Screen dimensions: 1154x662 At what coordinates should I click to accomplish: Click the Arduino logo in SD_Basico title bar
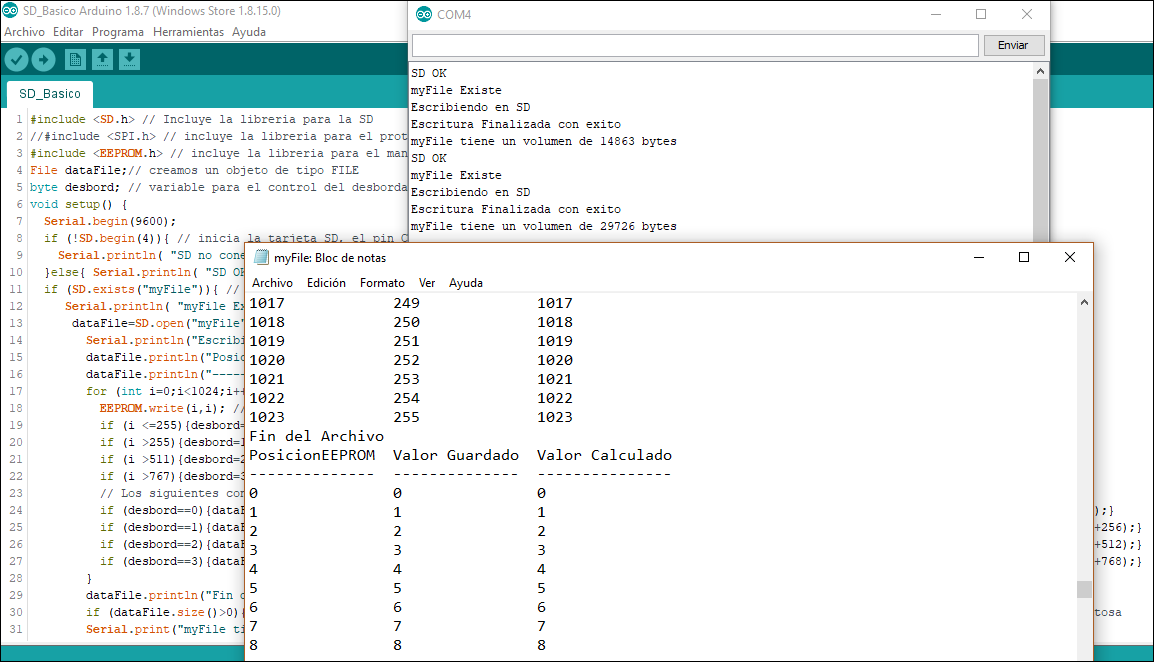coord(10,10)
